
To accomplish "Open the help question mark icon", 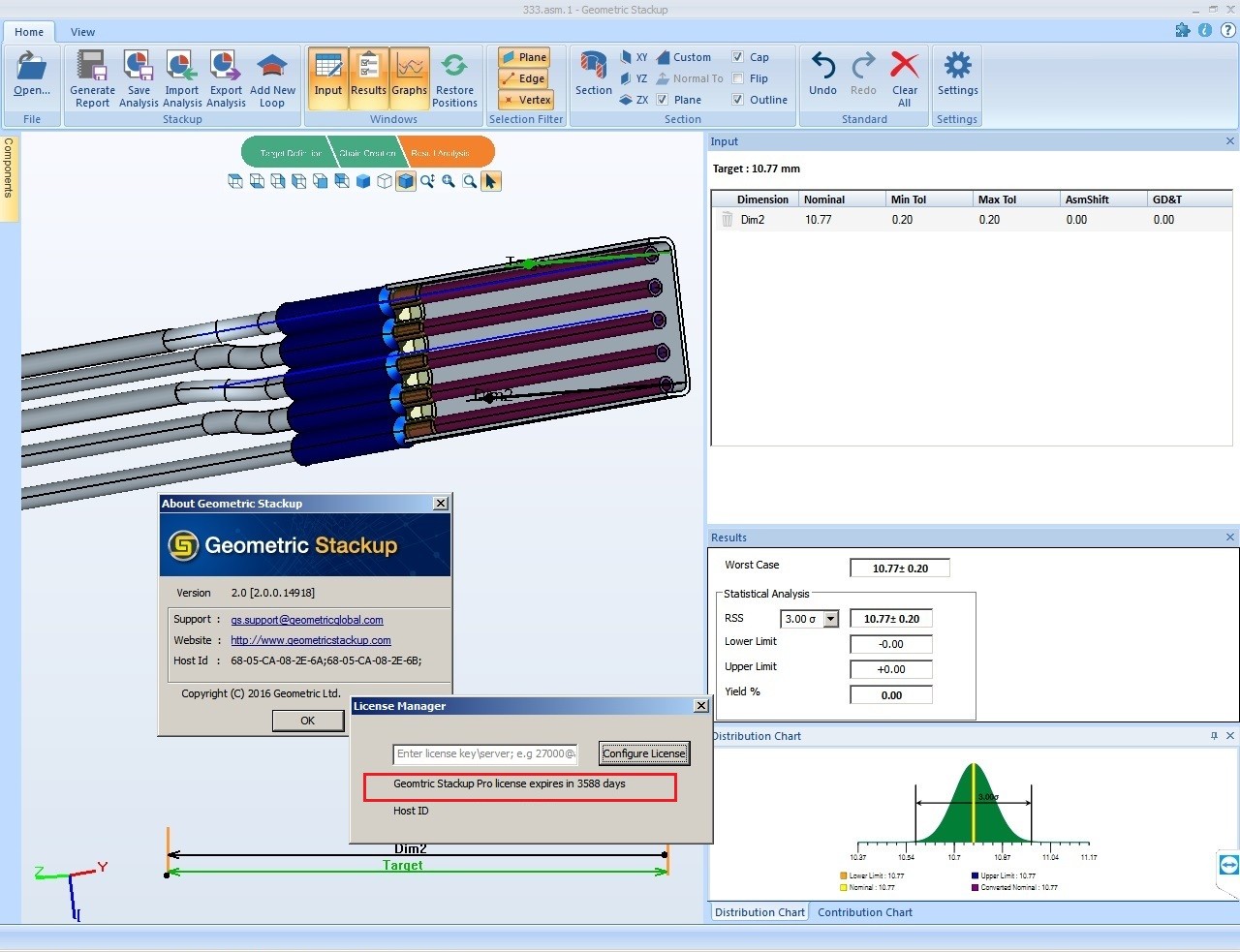I will click(x=1227, y=30).
